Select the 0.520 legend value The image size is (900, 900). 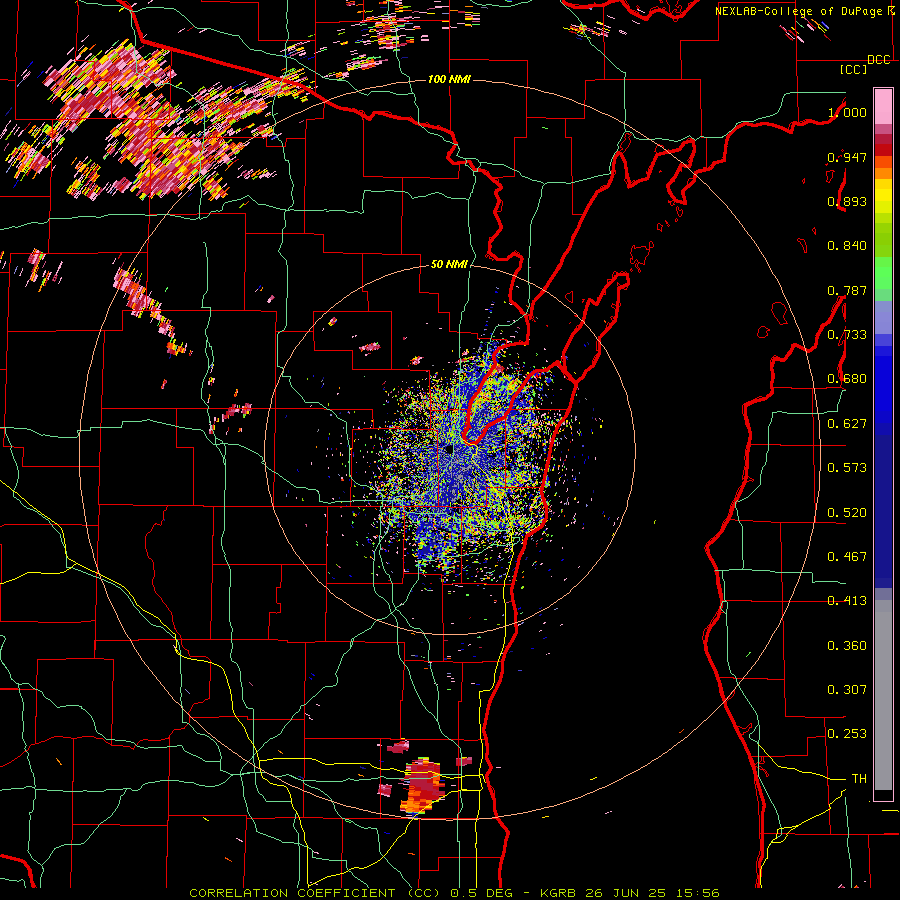tap(847, 513)
